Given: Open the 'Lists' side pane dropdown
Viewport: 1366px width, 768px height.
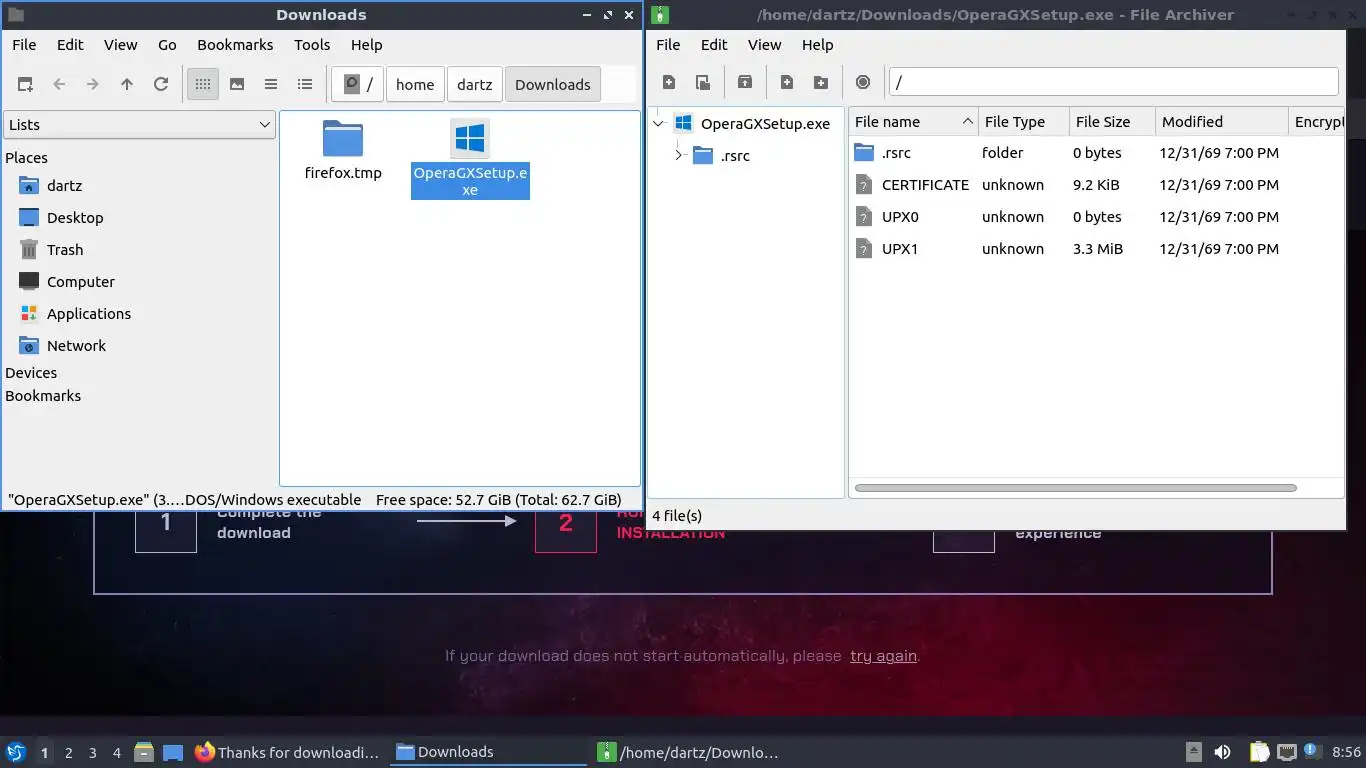Looking at the screenshot, I should 139,125.
